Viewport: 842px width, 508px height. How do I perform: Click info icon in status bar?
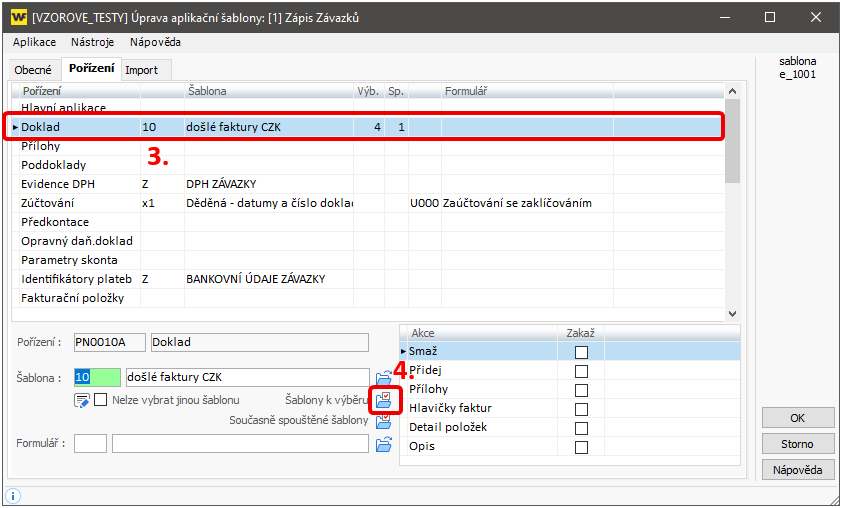(12, 496)
